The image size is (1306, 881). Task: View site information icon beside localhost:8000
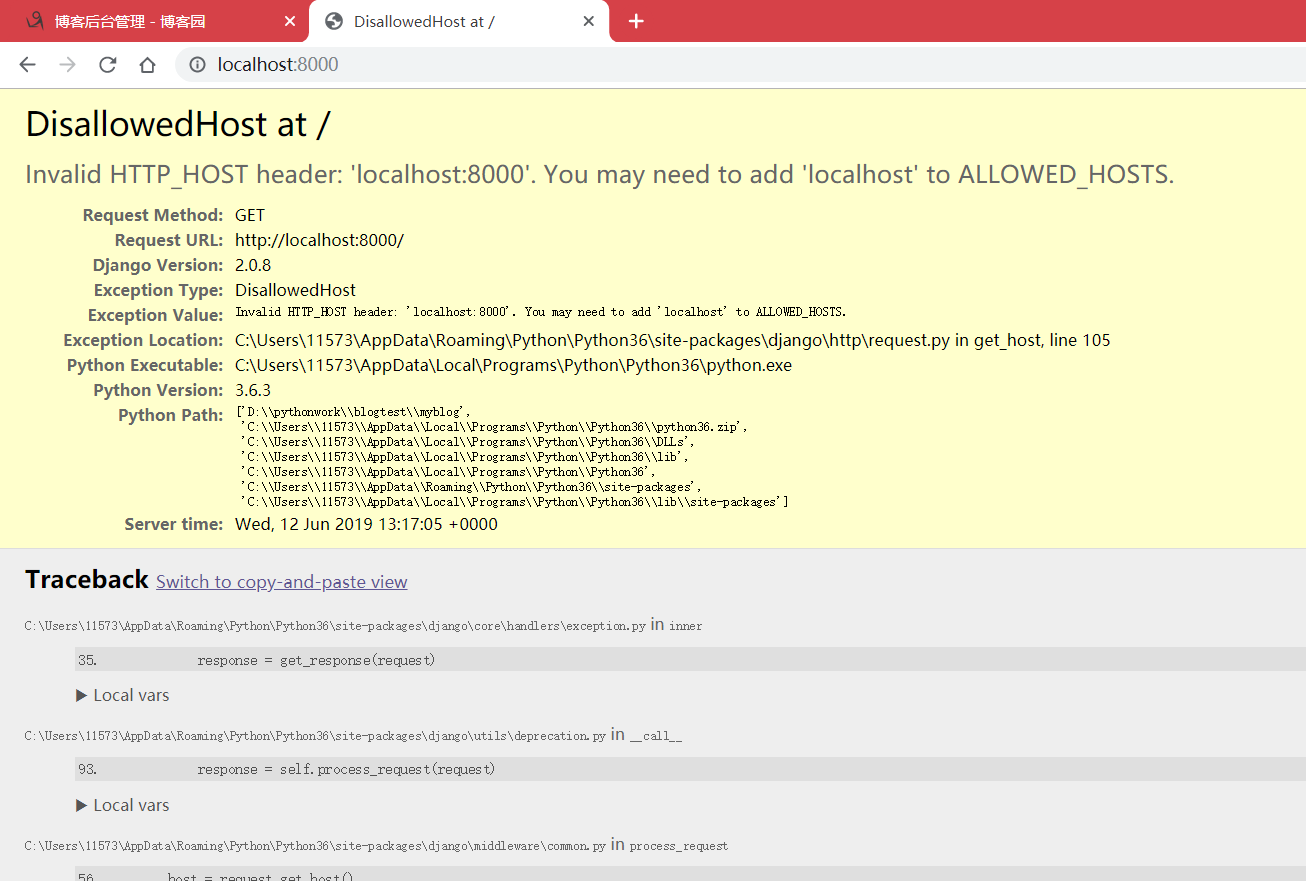click(x=198, y=65)
